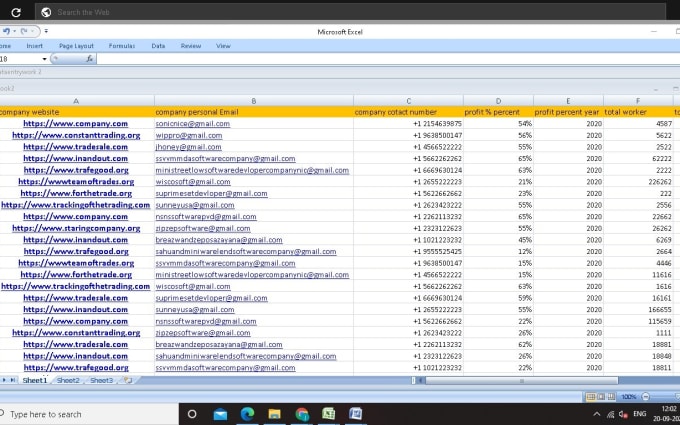Switch to Page Break Preview in status bar
680x425 pixels.
pos(611,396)
